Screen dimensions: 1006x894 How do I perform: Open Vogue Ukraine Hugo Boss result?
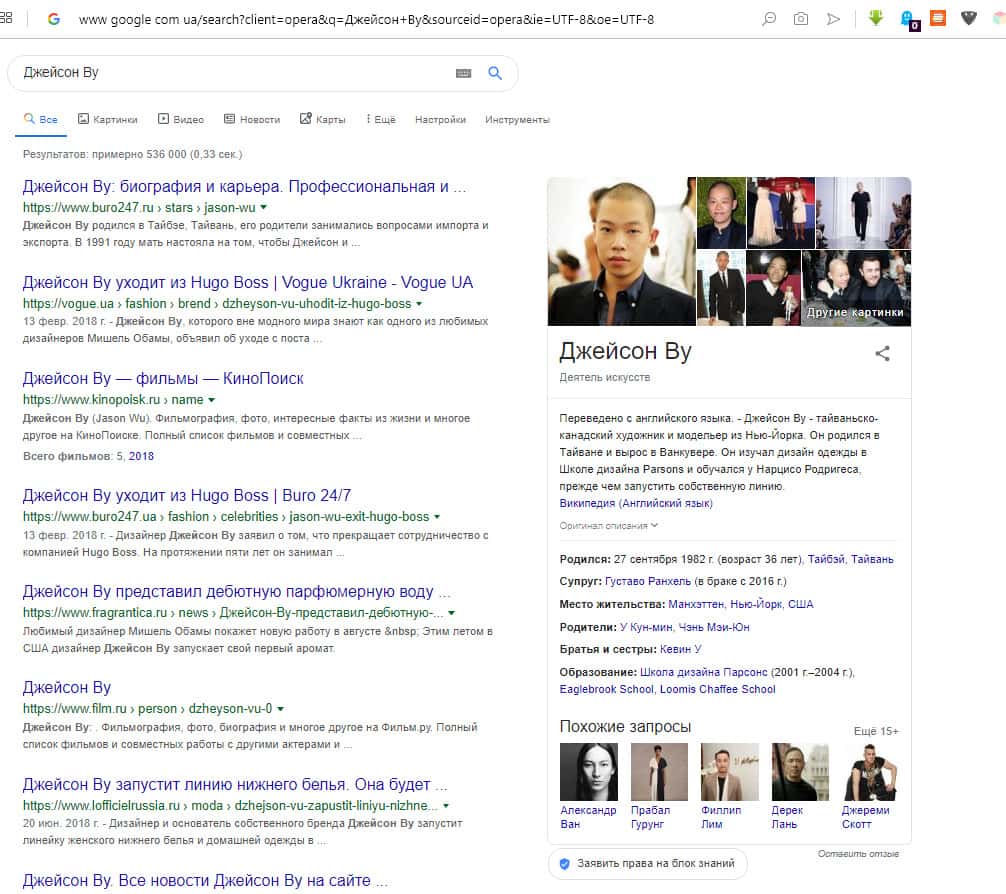[x=248, y=282]
